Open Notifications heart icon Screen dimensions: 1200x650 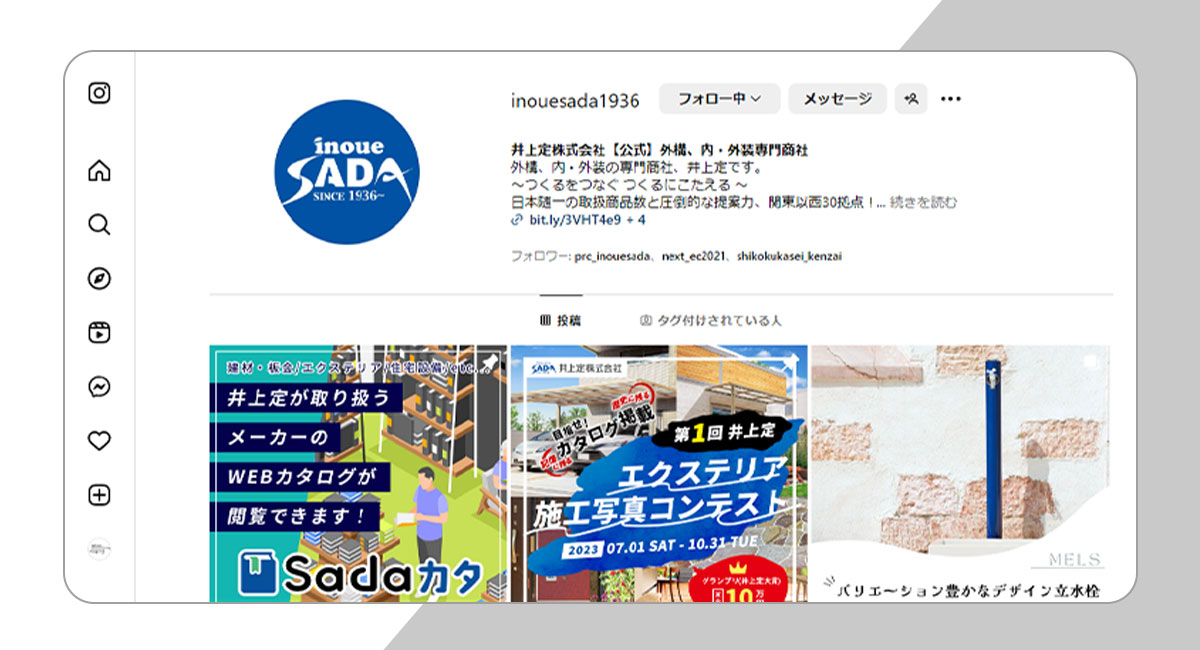(x=99, y=441)
